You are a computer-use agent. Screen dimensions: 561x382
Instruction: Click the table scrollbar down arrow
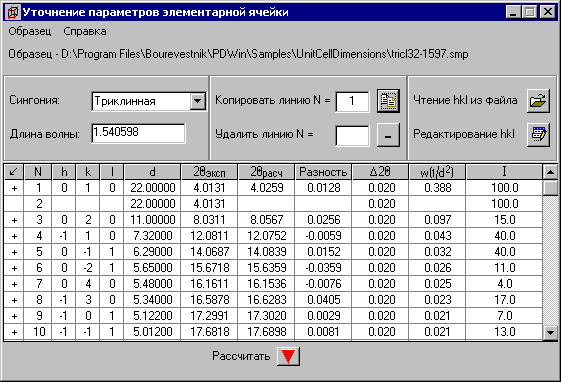pos(550,333)
